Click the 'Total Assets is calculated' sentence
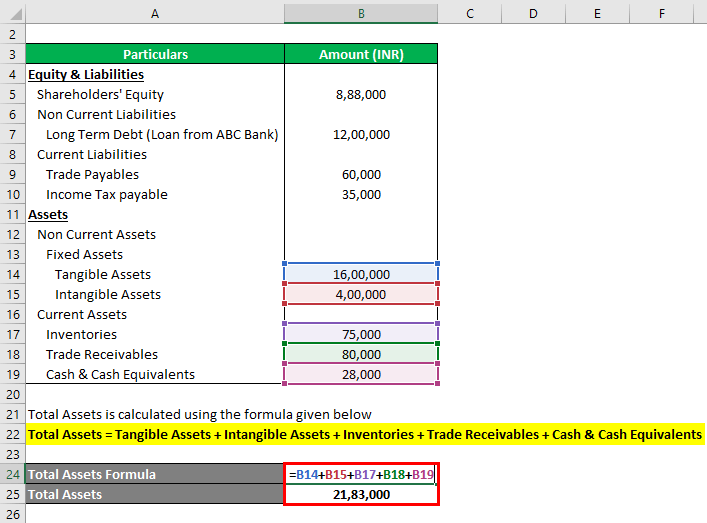This screenshot has width=707, height=523. coord(200,414)
